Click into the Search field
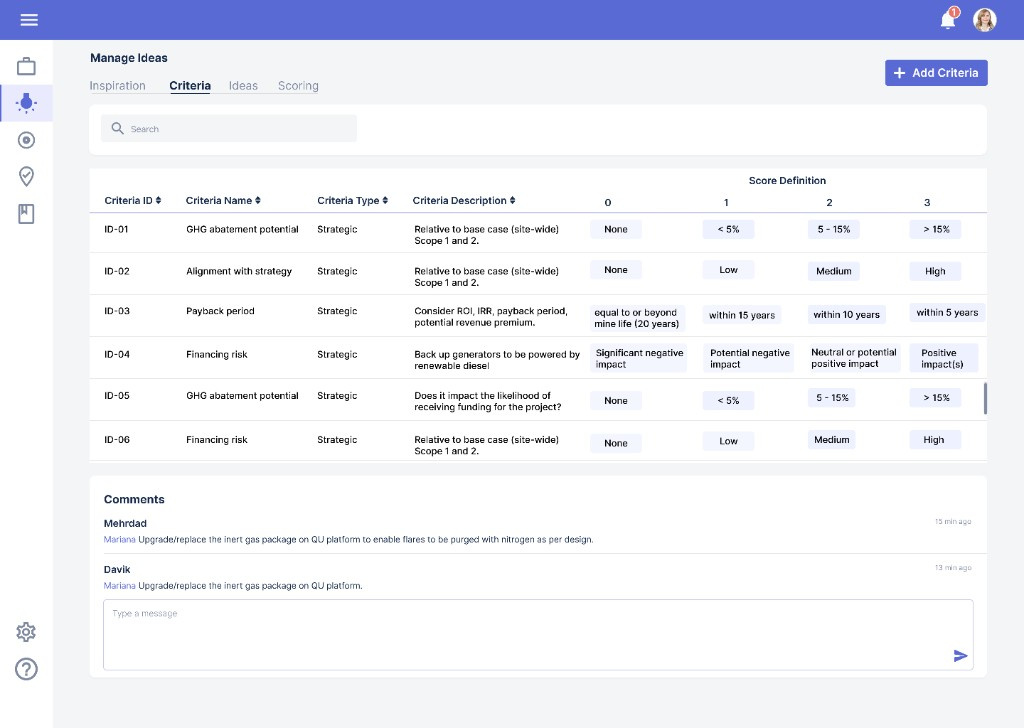Viewport: 1024px width, 728px height. (229, 129)
